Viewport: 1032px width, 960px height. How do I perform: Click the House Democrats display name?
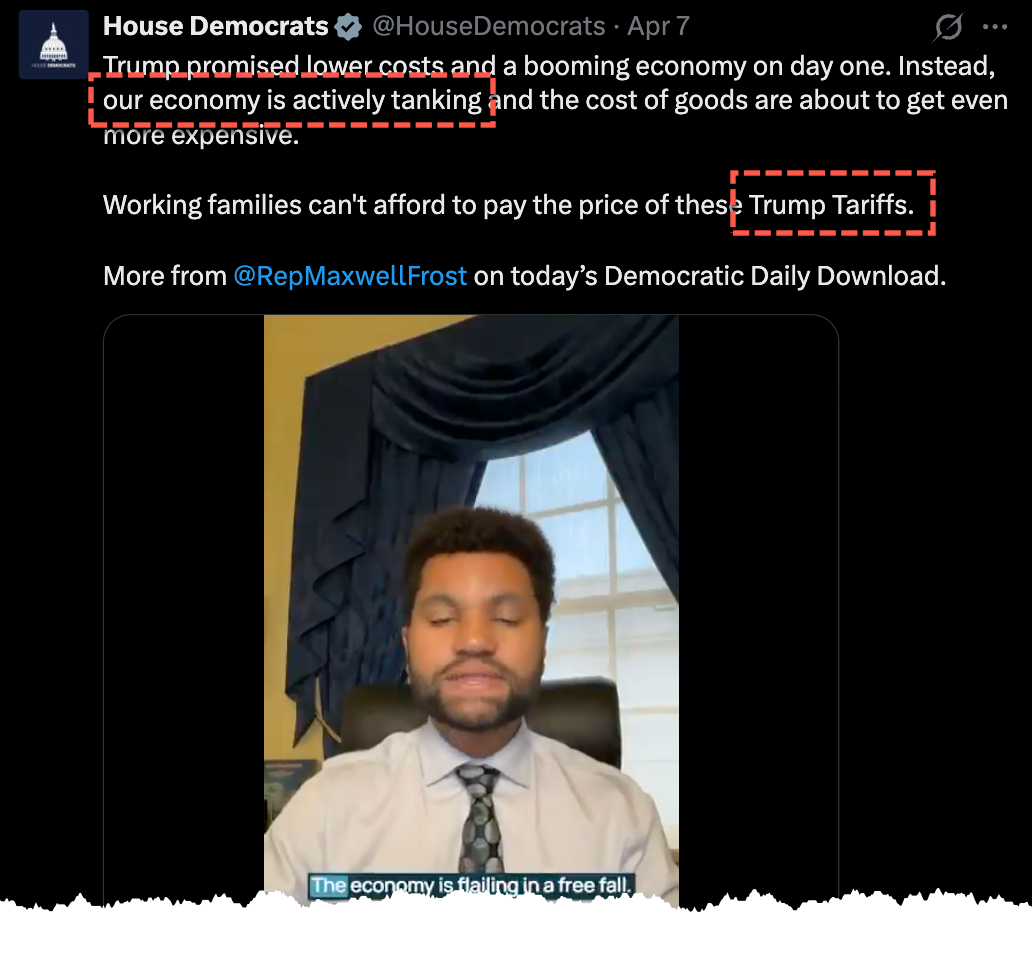(216, 26)
